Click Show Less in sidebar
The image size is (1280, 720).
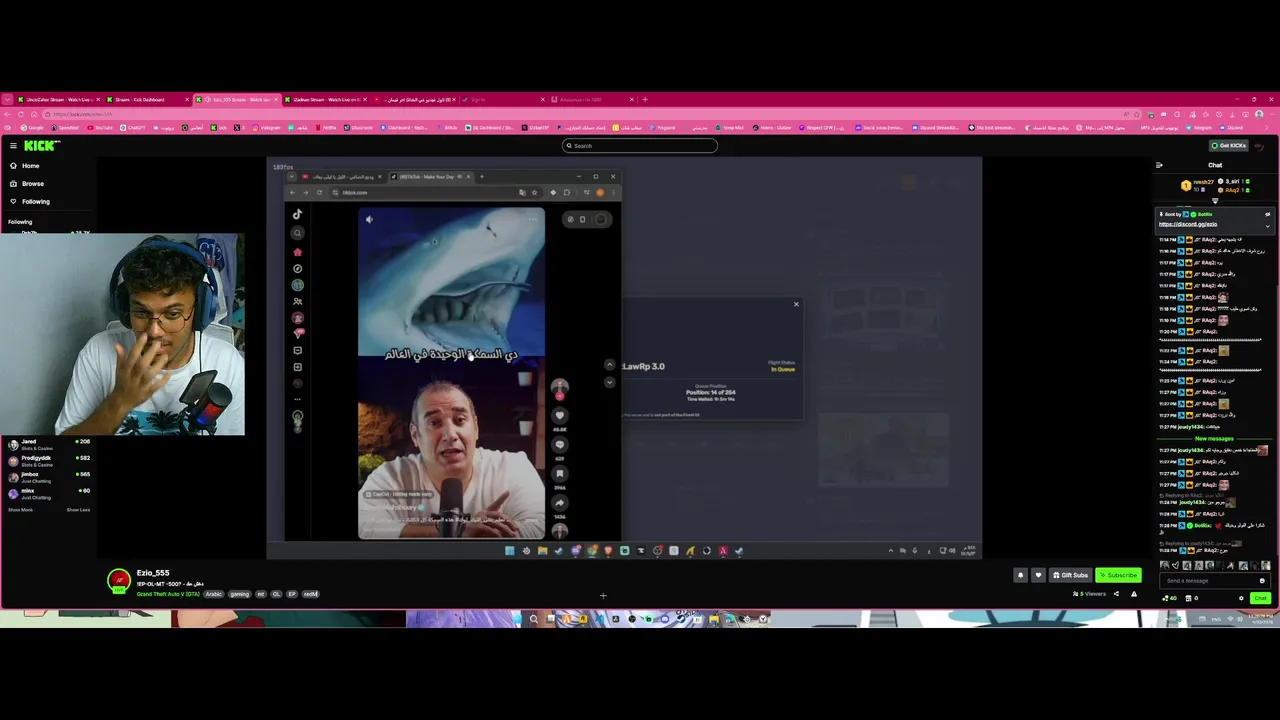click(x=78, y=510)
